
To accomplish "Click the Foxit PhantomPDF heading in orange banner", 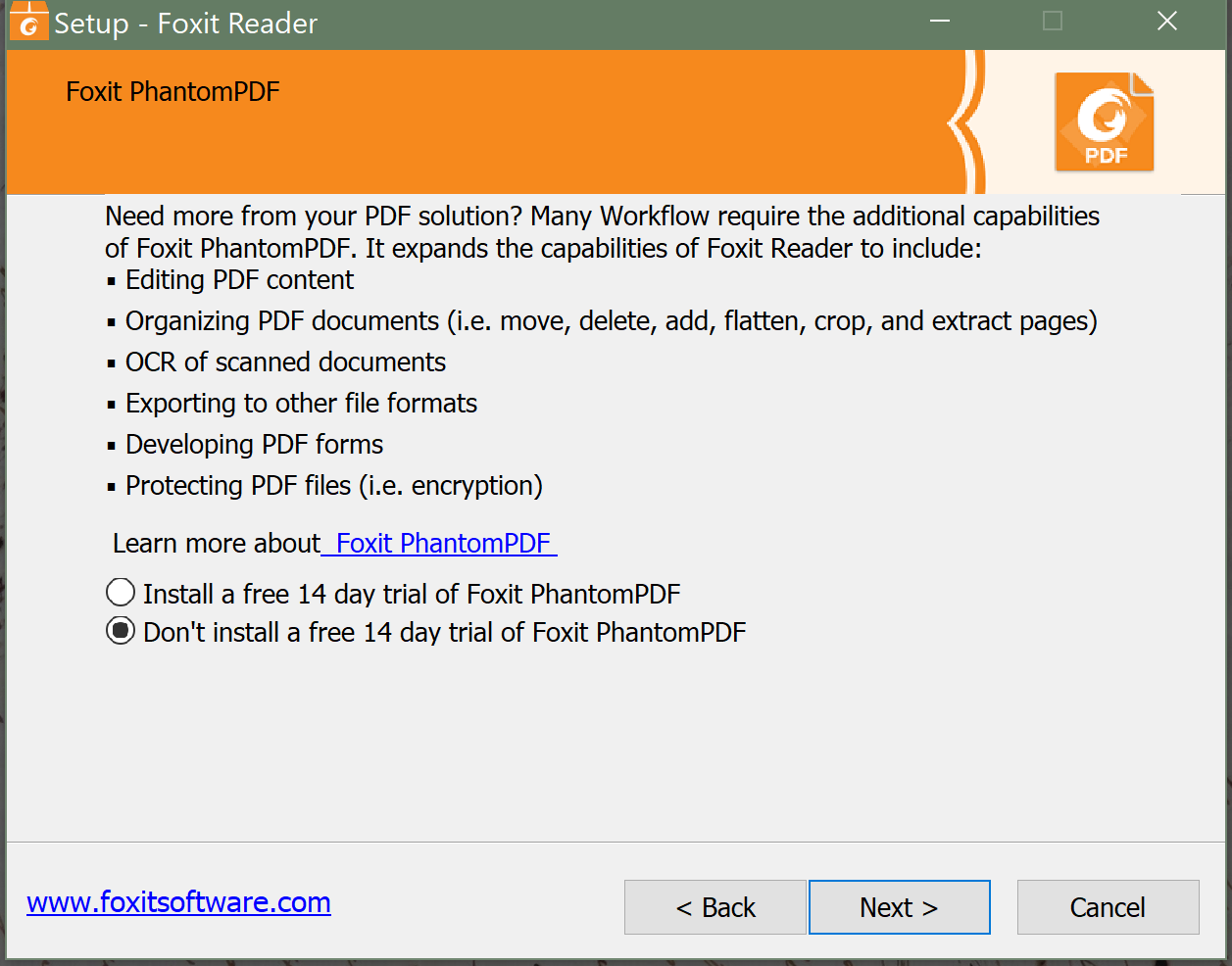I will 172,92.
